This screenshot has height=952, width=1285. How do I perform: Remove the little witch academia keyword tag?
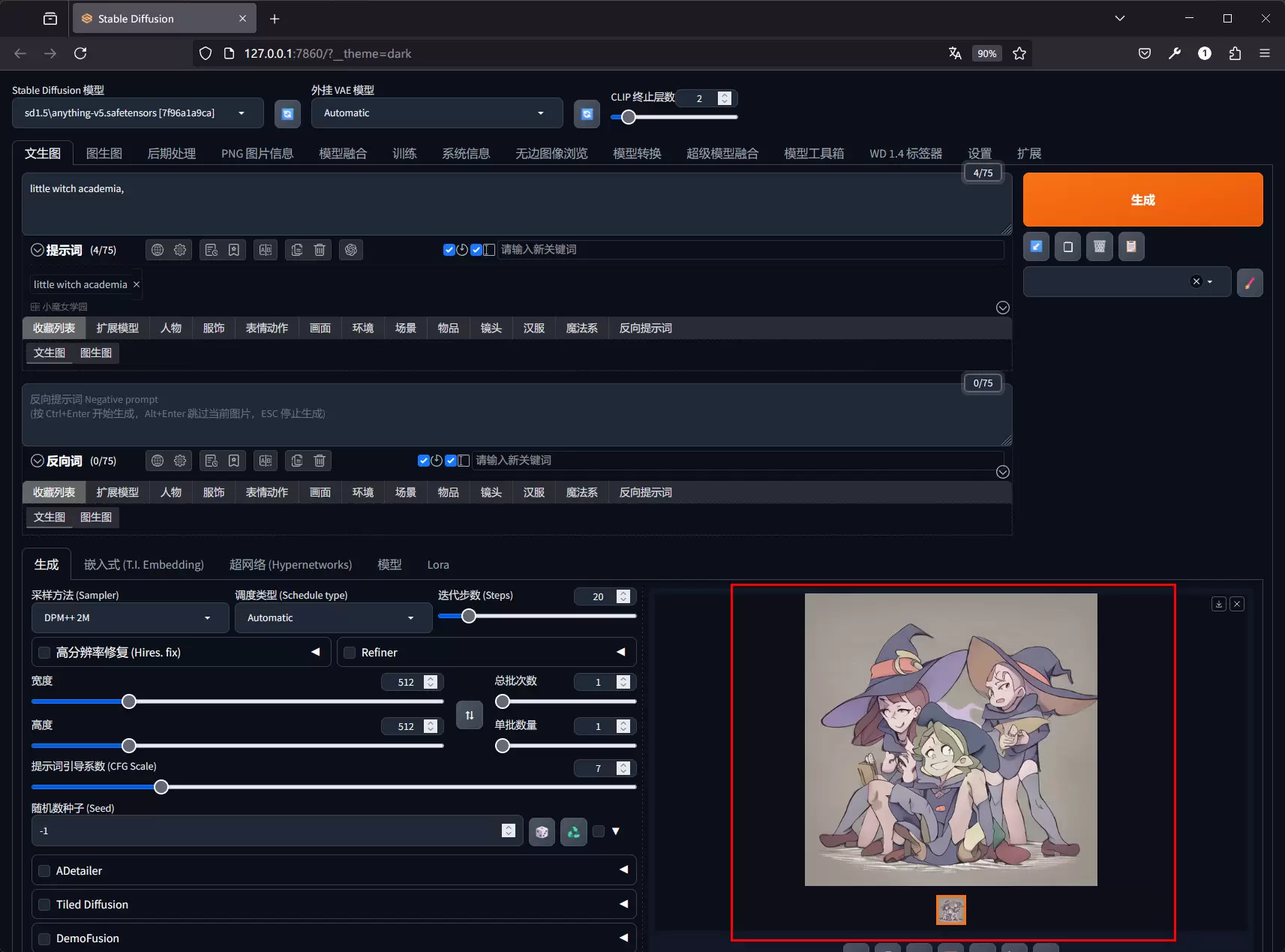pos(137,284)
